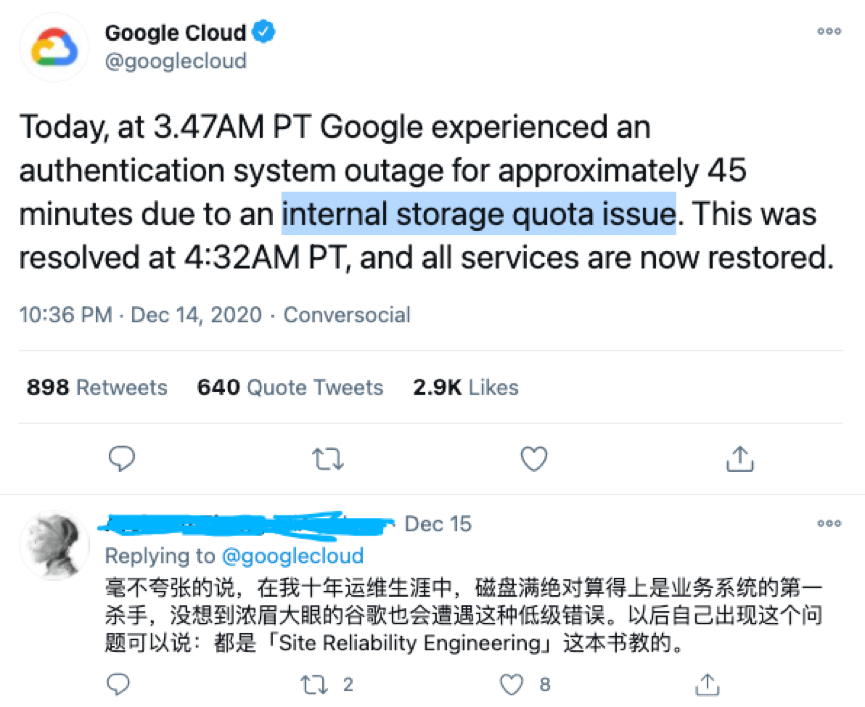The width and height of the screenshot is (865, 707).
Task: Share the Chinese reply tweet
Action: click(x=708, y=684)
